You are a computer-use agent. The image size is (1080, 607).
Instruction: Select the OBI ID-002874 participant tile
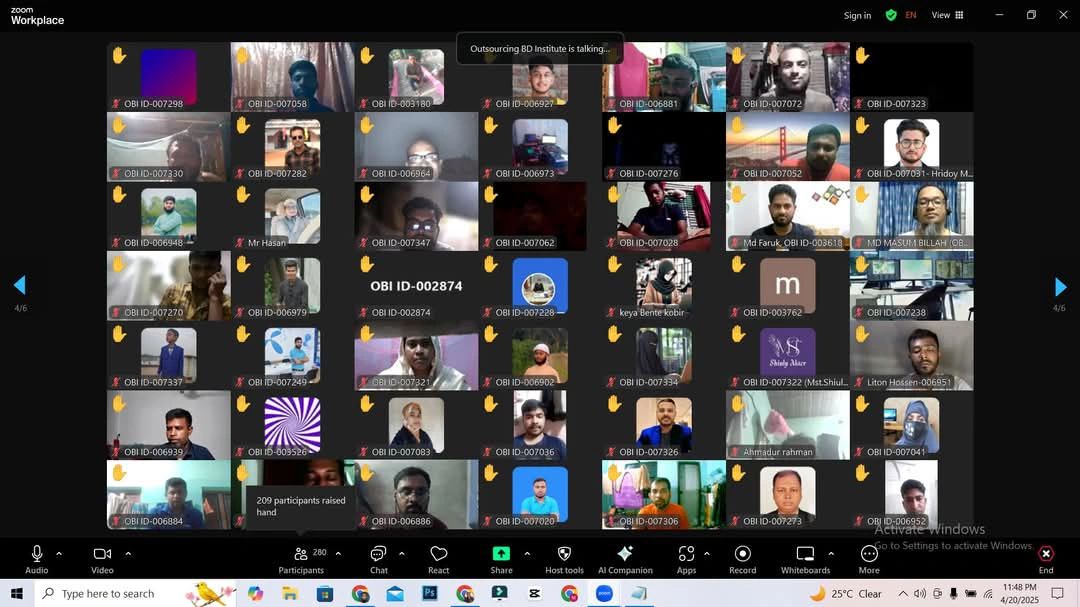tap(416, 286)
